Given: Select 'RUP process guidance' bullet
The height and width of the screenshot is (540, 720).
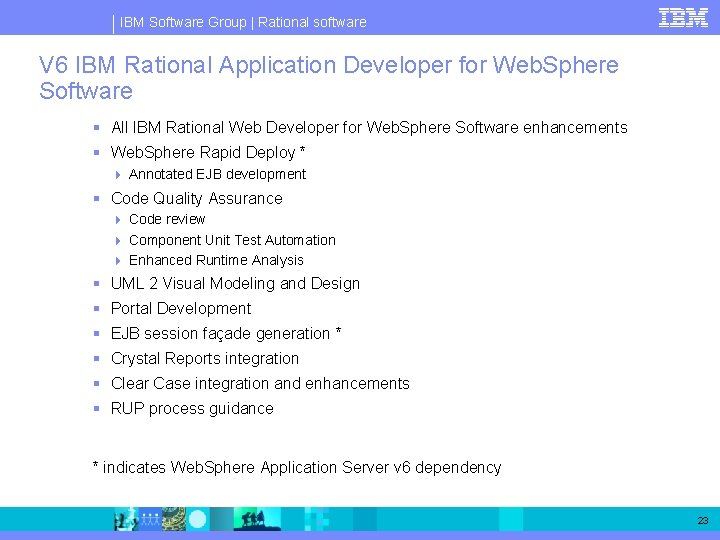Looking at the screenshot, I should [x=192, y=408].
